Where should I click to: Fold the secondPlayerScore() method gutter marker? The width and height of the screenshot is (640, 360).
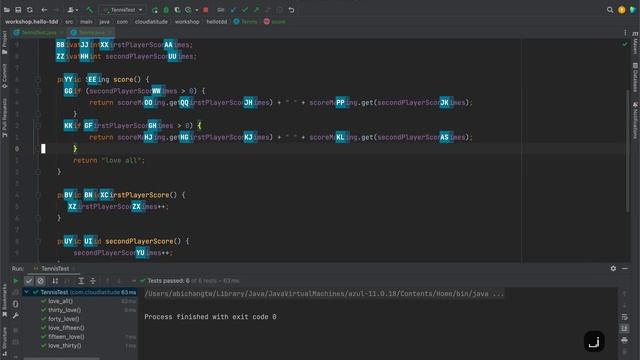click(38, 241)
